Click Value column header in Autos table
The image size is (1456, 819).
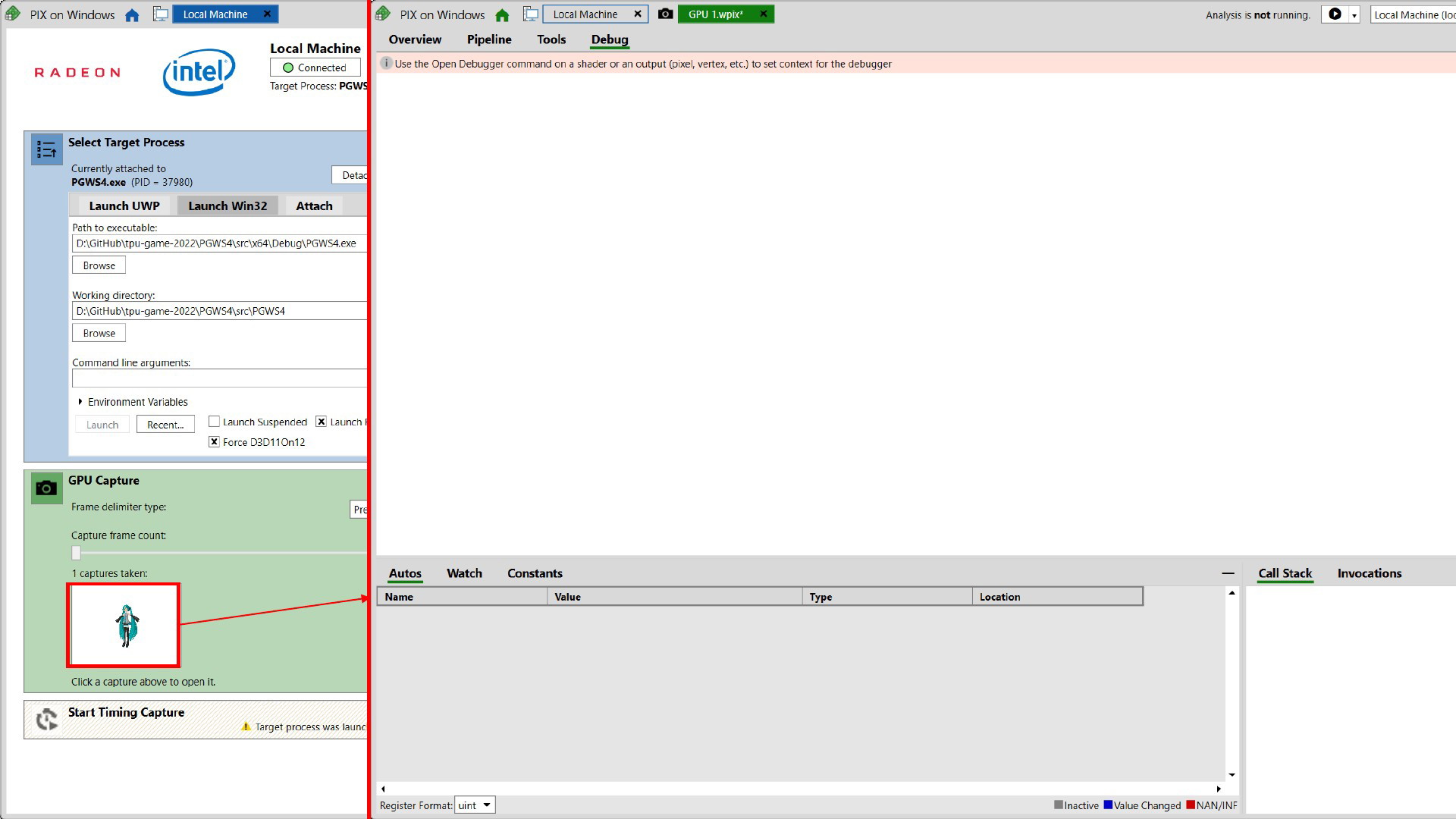point(675,597)
